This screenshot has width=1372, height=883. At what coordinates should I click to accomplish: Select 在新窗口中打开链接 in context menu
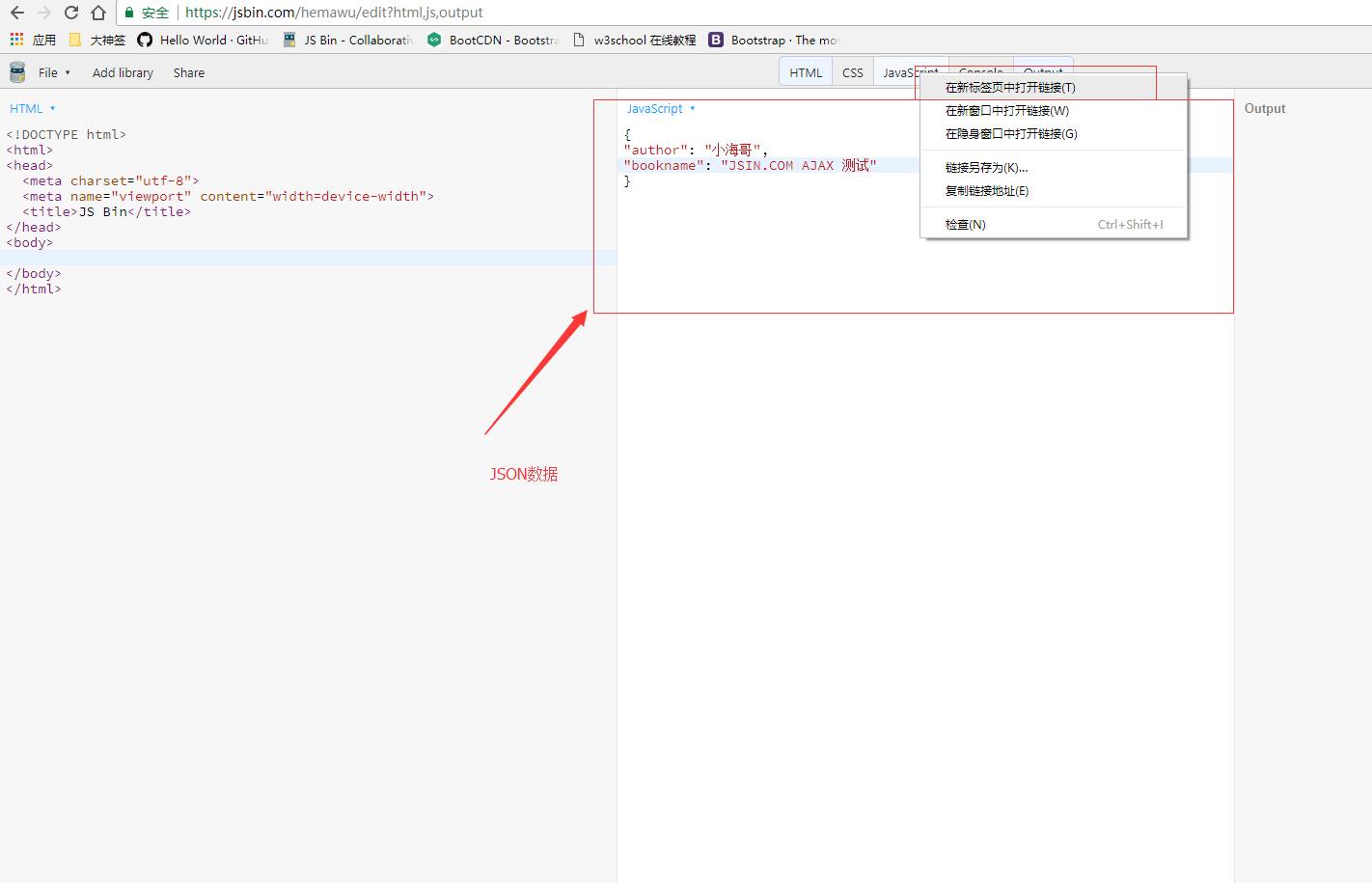pos(1055,110)
